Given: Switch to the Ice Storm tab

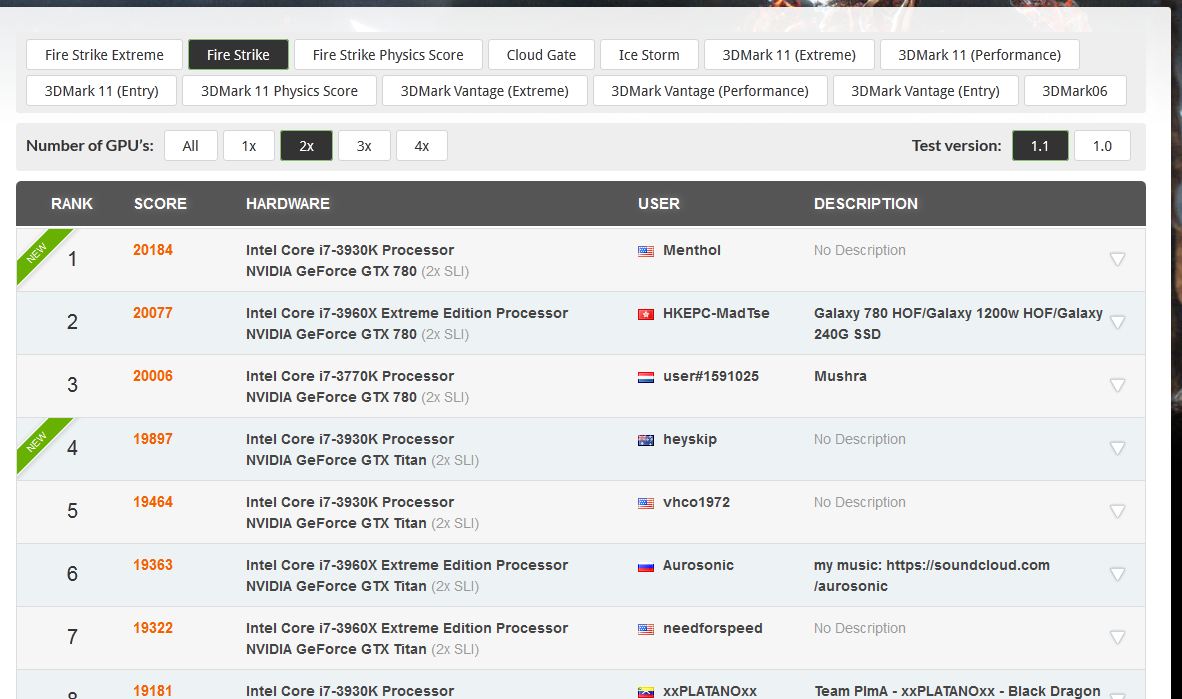Looking at the screenshot, I should pyautogui.click(x=649, y=55).
